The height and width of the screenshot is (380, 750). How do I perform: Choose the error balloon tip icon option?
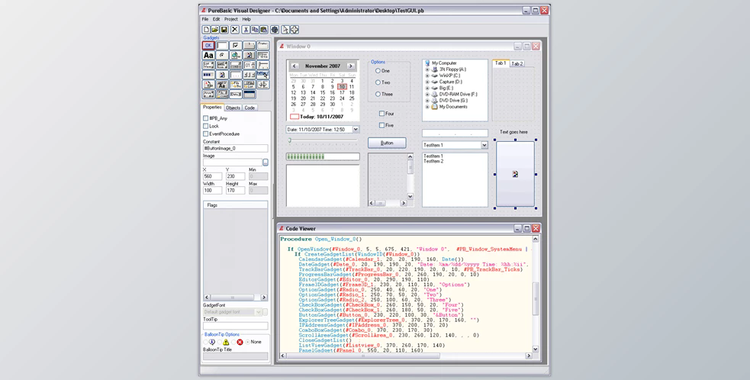240,342
